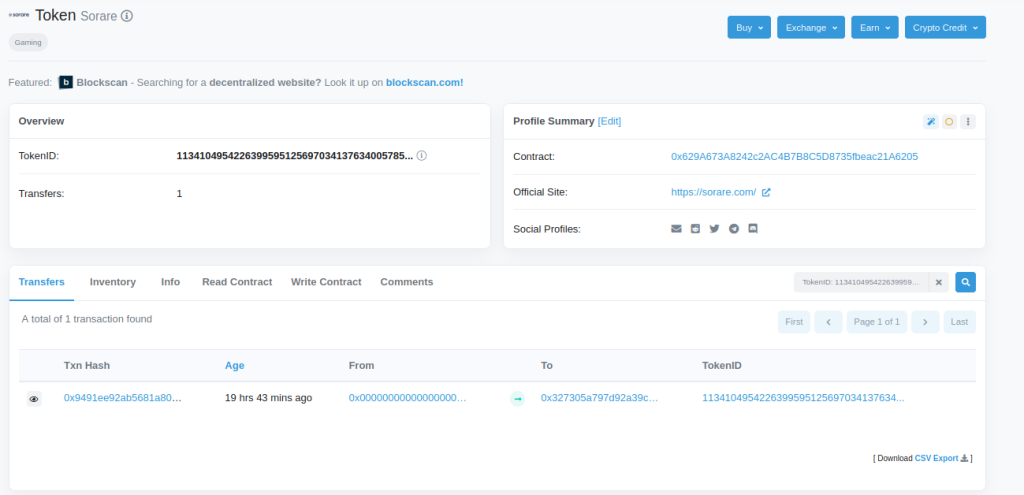Open the Twitter social profile icon
Screen dimensions: 1024x495
pyautogui.click(x=714, y=229)
